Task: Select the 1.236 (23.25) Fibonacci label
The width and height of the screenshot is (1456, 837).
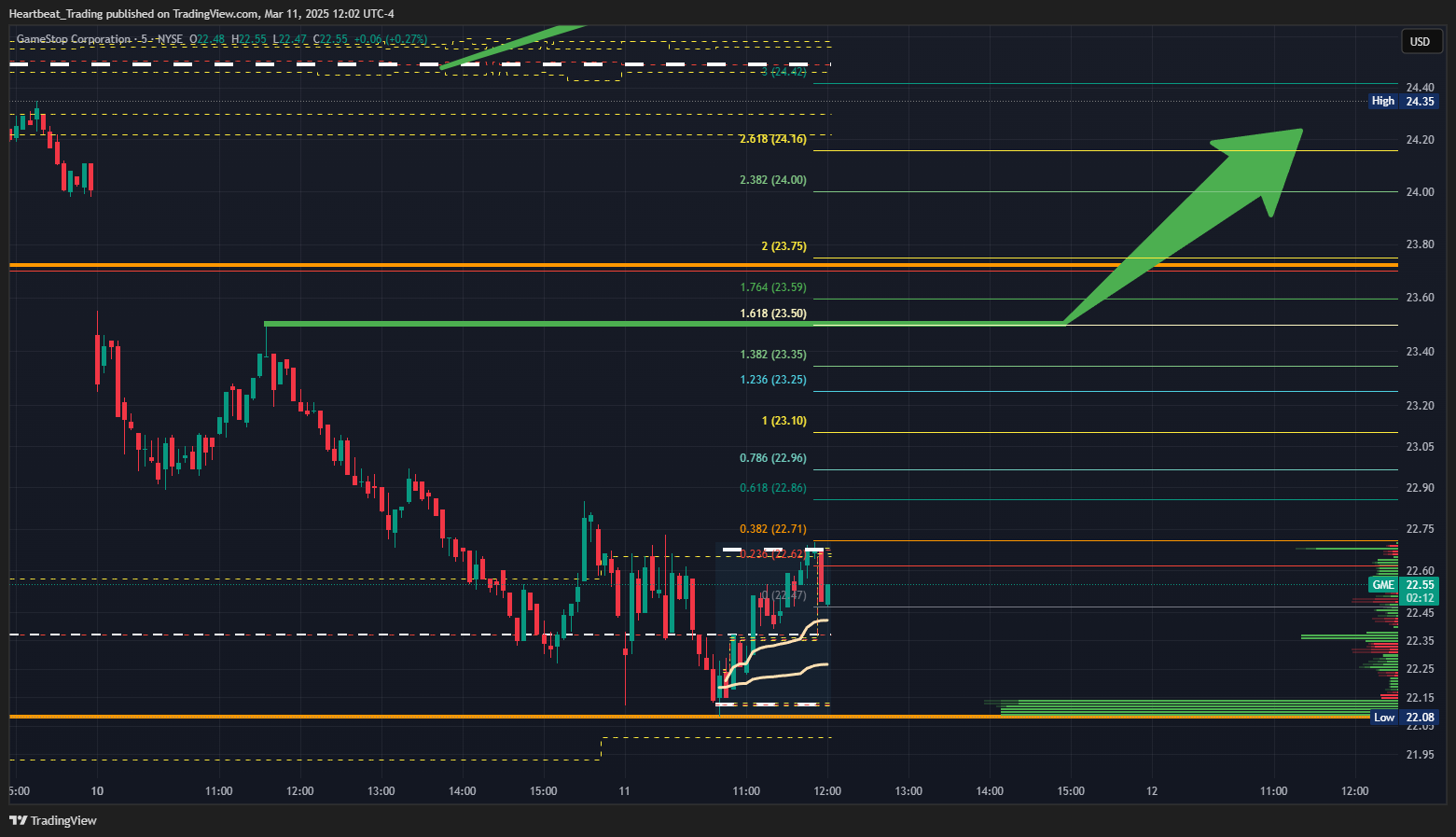Action: 773,380
